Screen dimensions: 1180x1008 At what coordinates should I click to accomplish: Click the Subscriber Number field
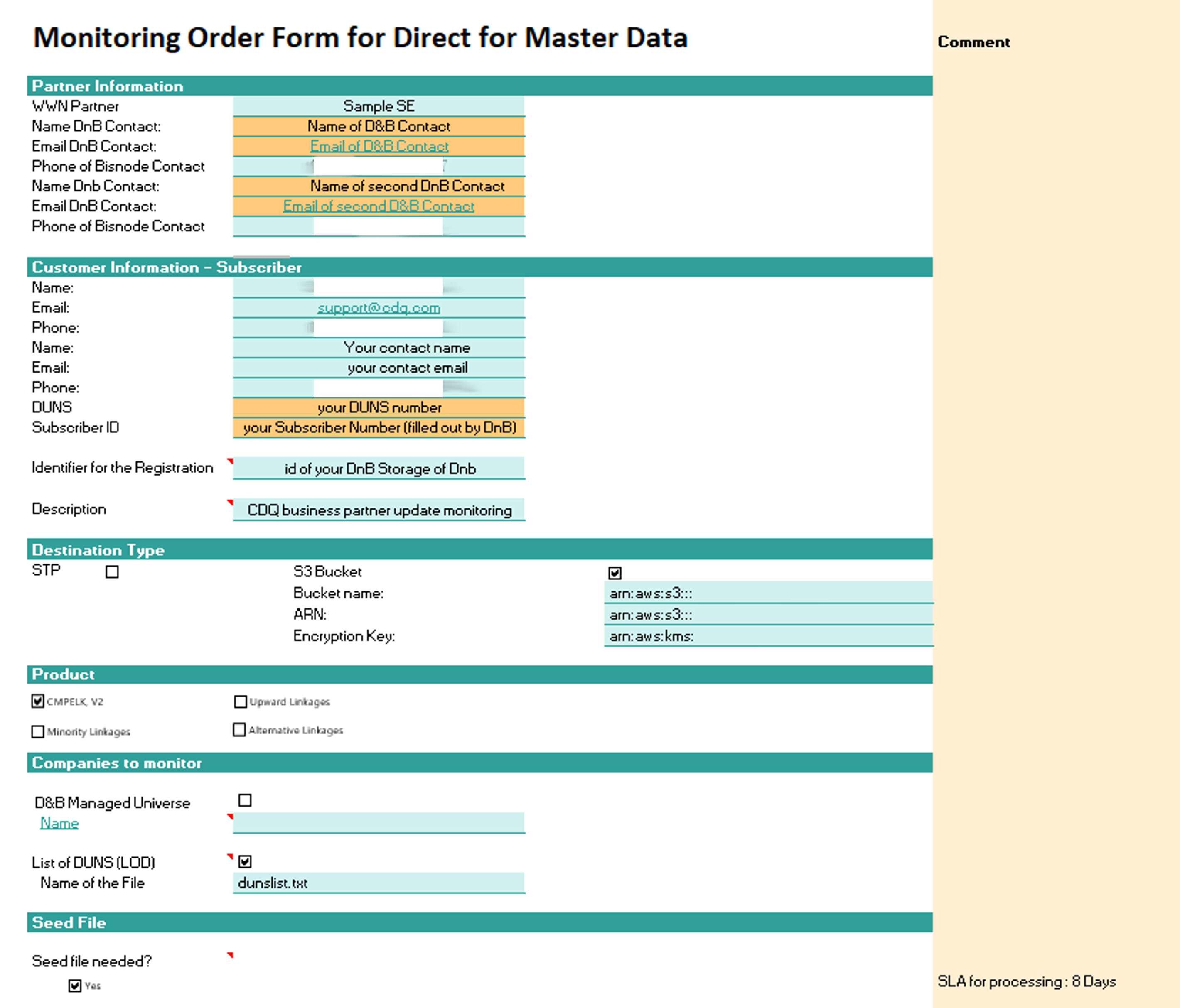379,427
